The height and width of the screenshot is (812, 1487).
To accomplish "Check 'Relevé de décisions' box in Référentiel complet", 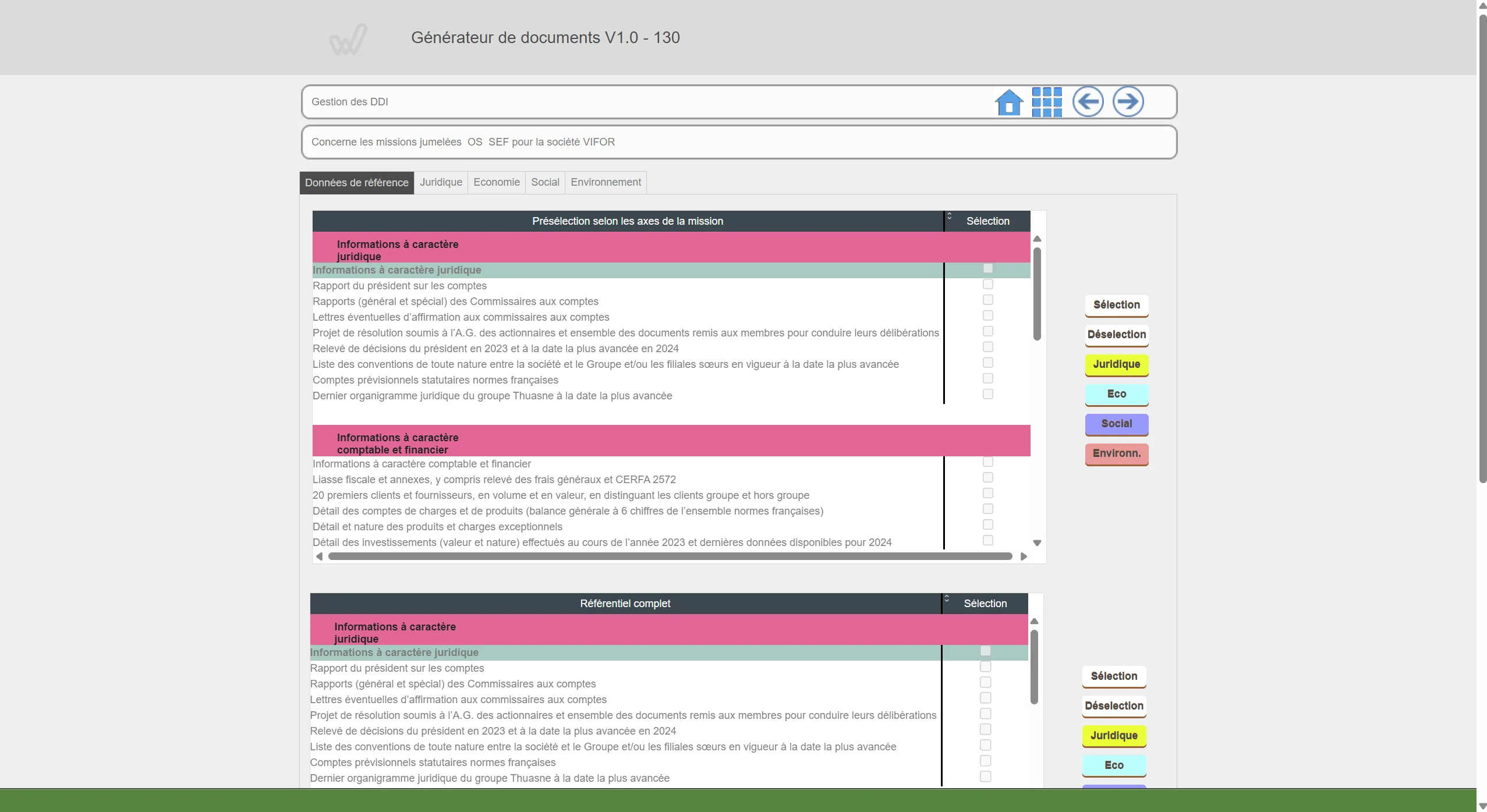I will (986, 729).
